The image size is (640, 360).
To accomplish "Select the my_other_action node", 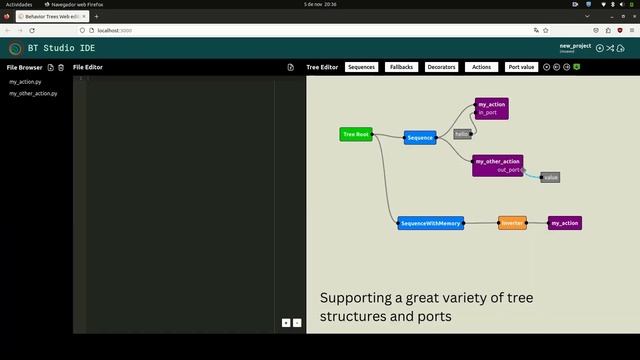I will [x=498, y=166].
